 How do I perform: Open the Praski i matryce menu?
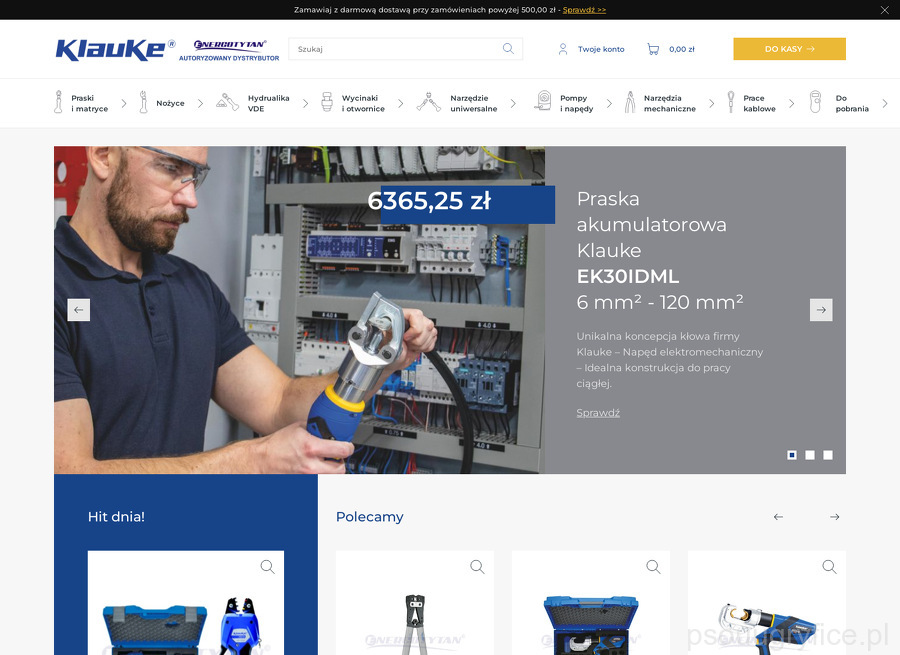coord(90,103)
